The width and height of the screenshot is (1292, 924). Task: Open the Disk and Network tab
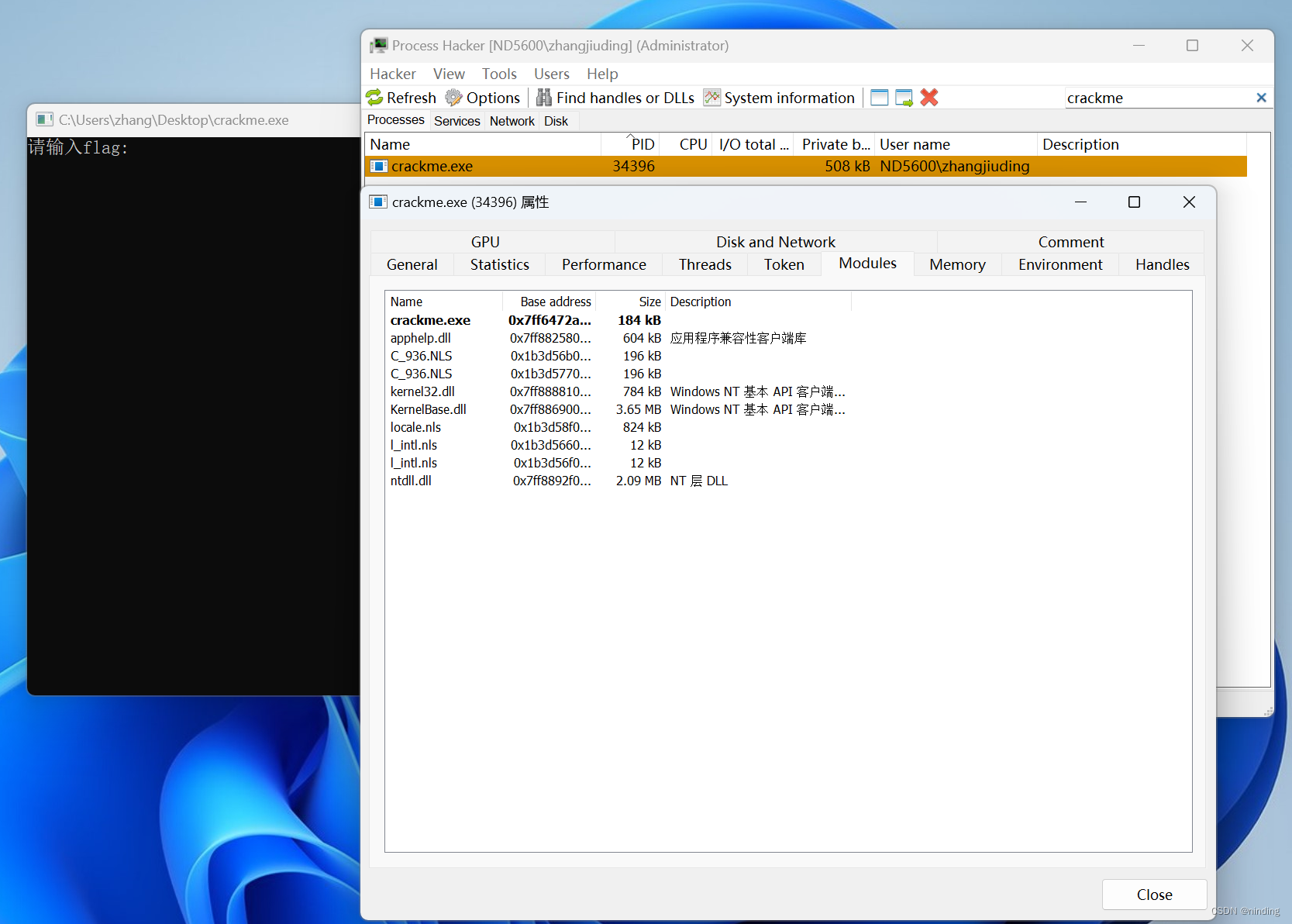click(x=776, y=242)
